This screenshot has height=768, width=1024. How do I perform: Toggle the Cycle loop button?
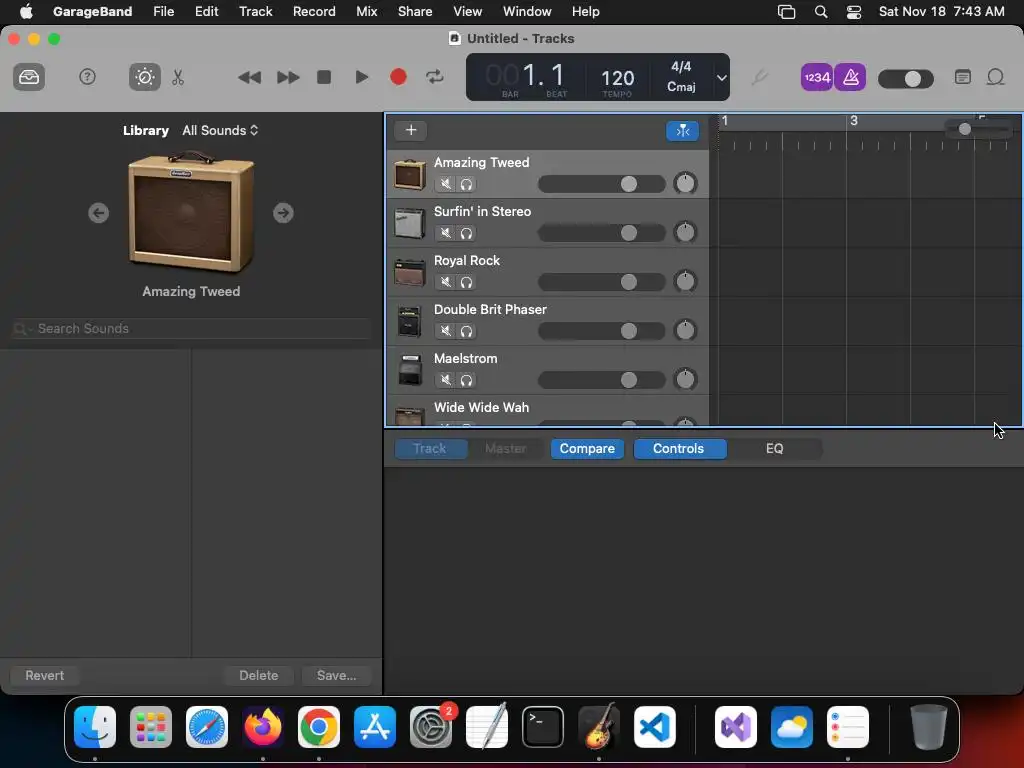coord(434,78)
